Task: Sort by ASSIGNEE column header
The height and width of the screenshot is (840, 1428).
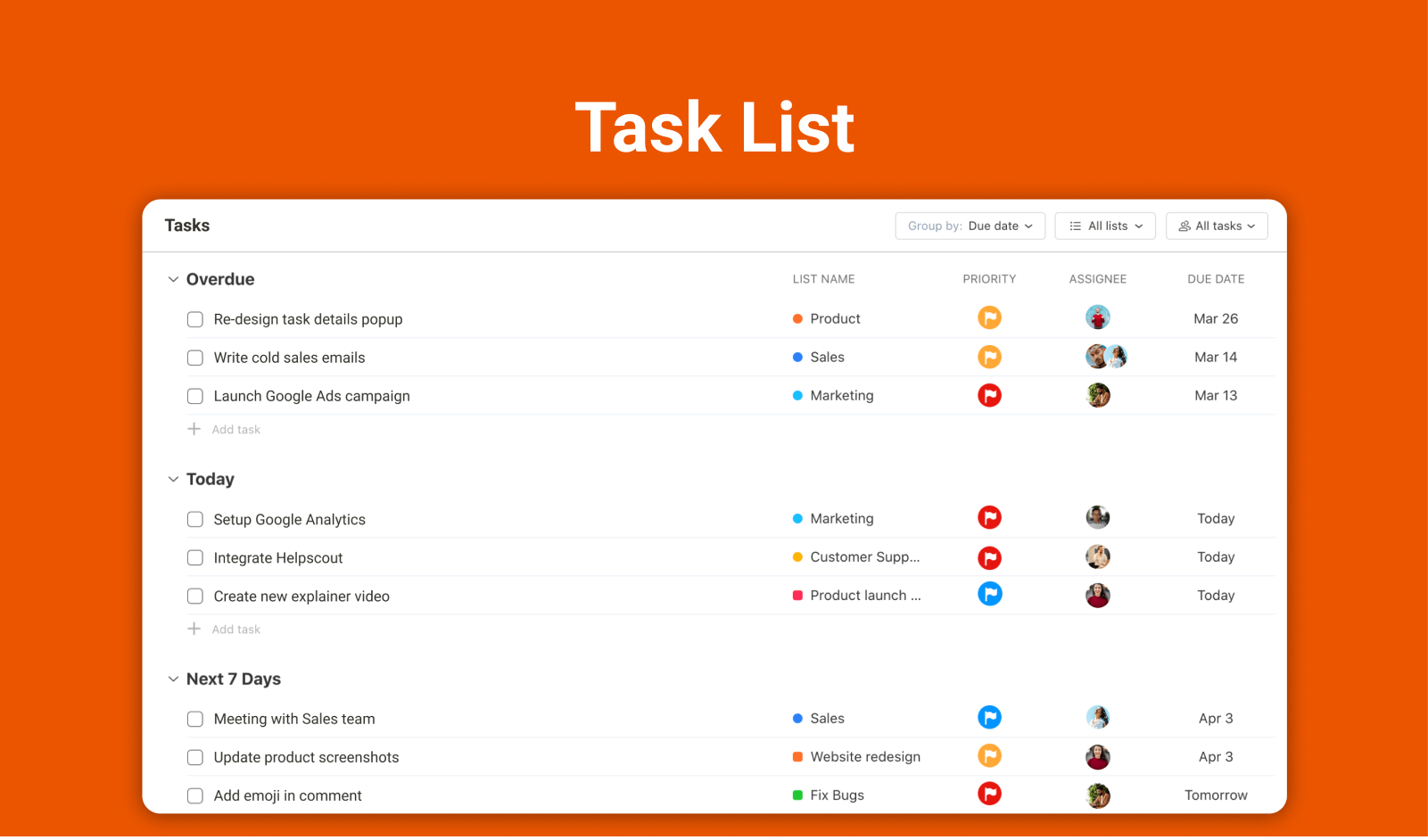Action: pos(1098,279)
